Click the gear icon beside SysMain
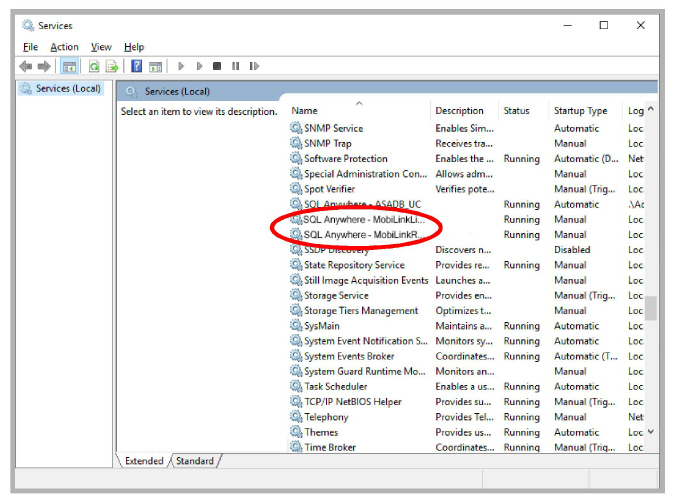 point(296,326)
